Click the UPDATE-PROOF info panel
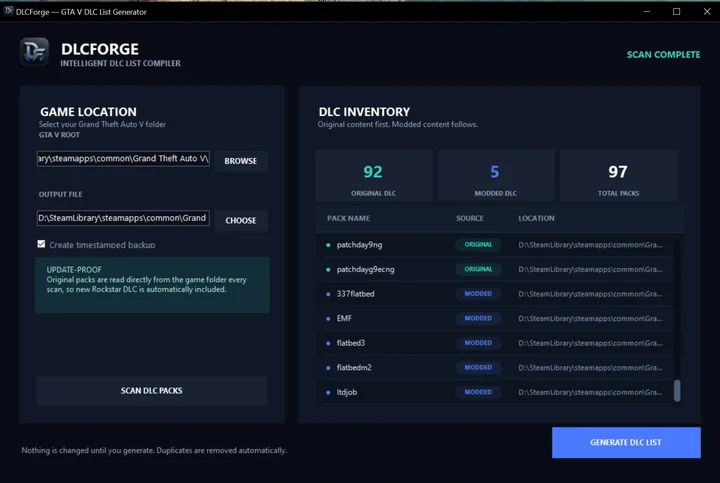This screenshot has height=483, width=720. (x=152, y=285)
